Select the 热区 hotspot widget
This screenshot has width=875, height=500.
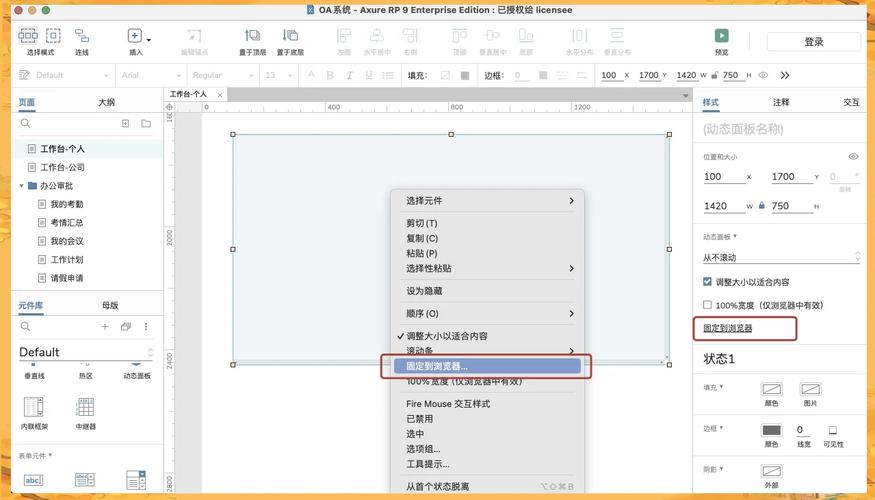(x=85, y=376)
